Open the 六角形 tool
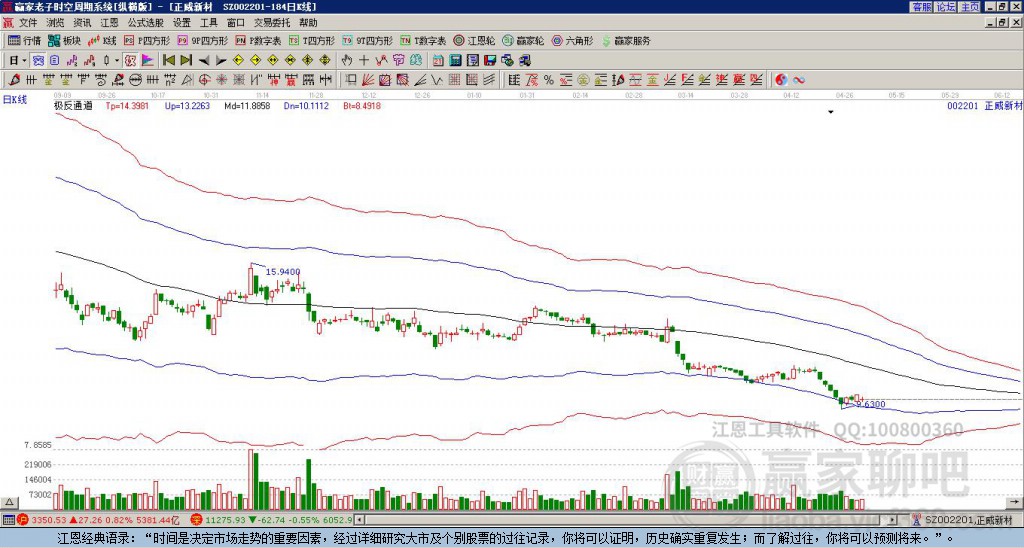The height and width of the screenshot is (548, 1024). 573,40
